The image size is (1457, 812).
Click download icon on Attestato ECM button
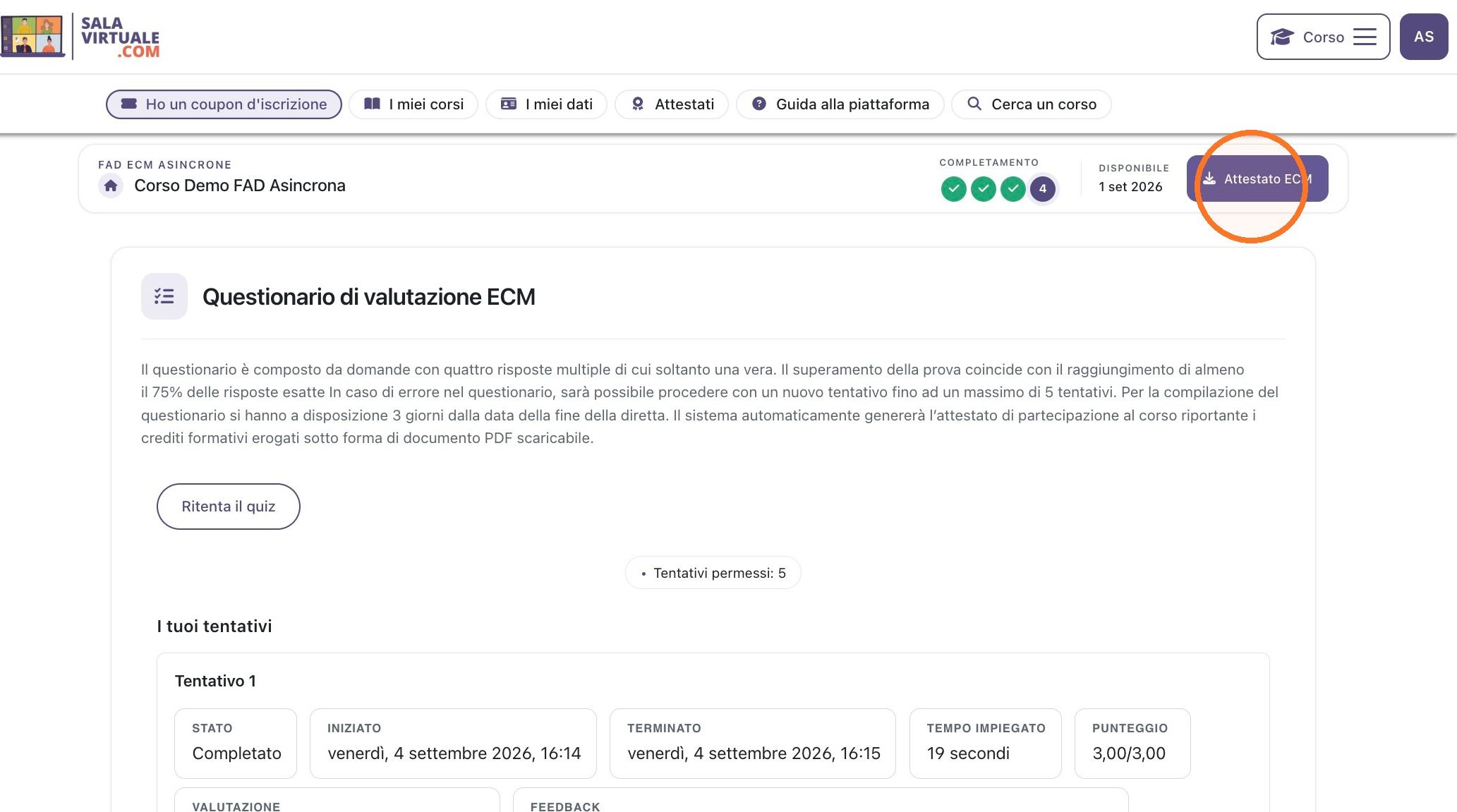pos(1209,178)
